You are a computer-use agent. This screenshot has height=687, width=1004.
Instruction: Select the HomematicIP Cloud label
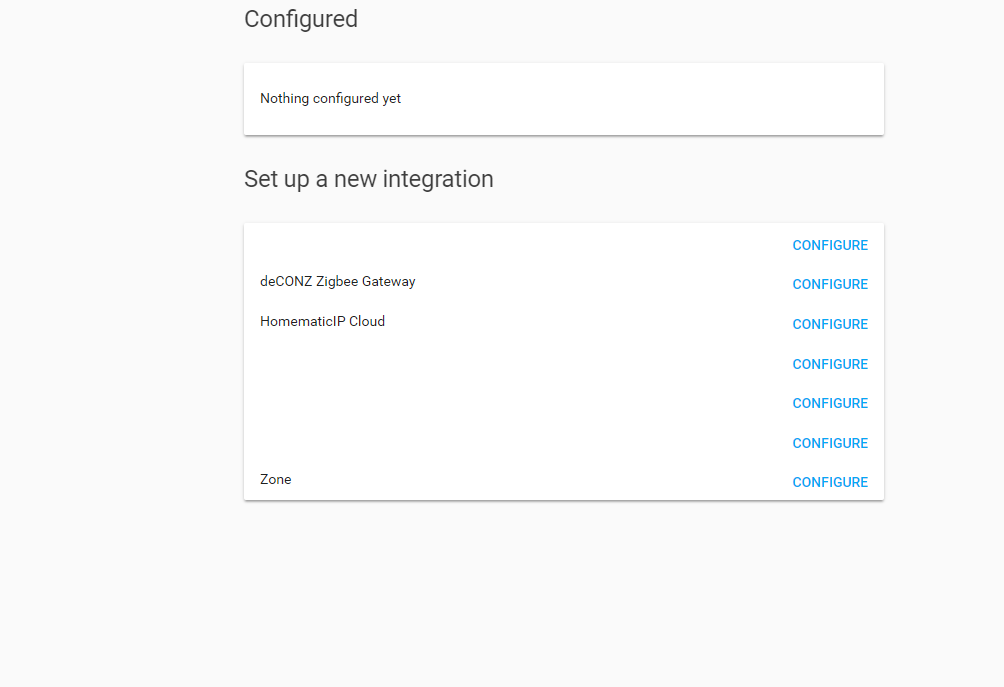322,321
